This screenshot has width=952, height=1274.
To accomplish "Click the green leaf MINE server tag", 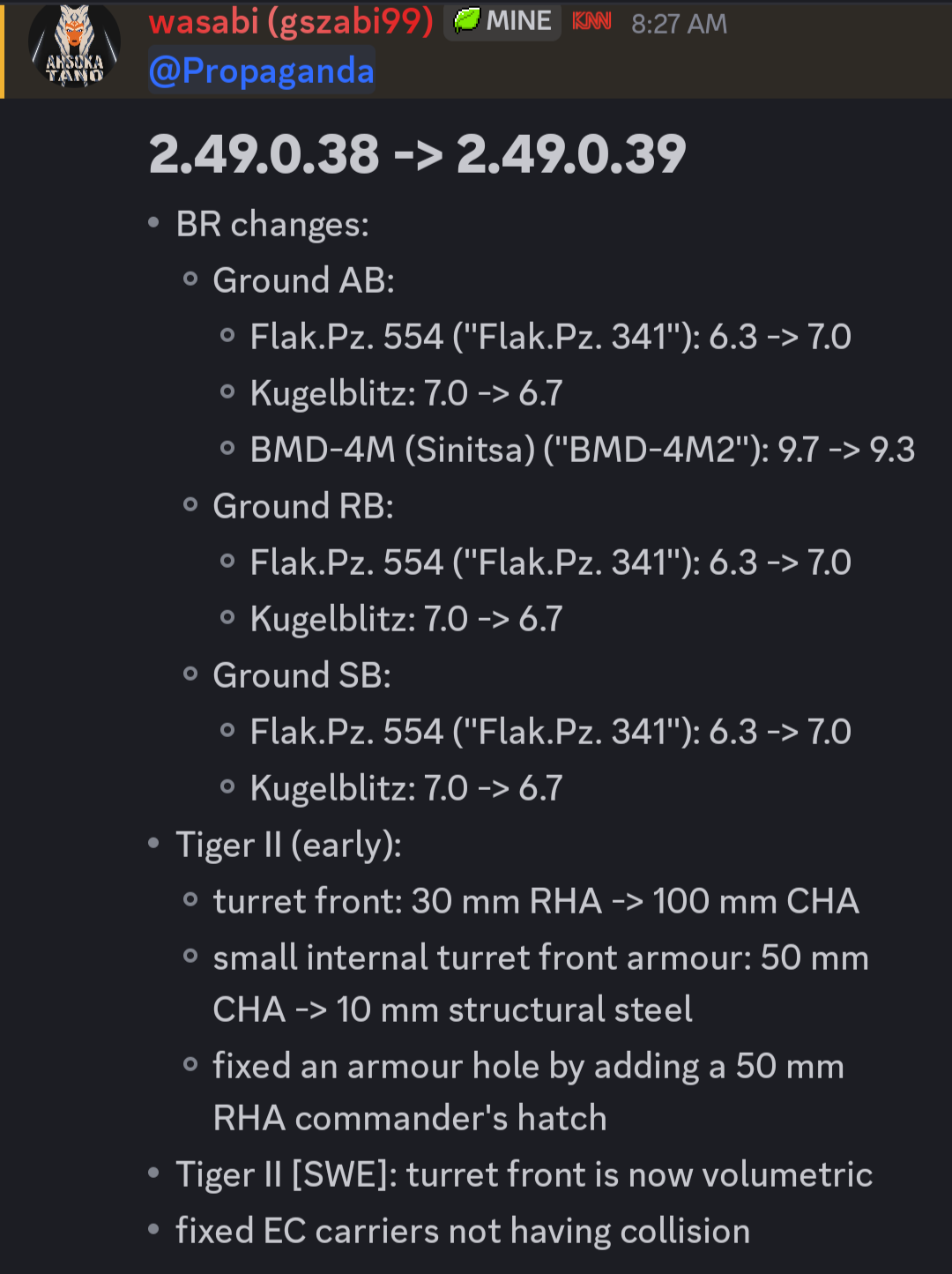I will coord(502,21).
